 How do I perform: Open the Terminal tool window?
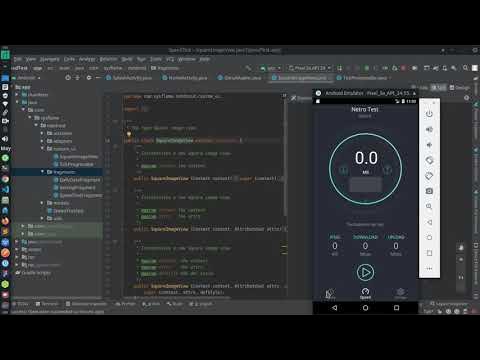(47, 304)
